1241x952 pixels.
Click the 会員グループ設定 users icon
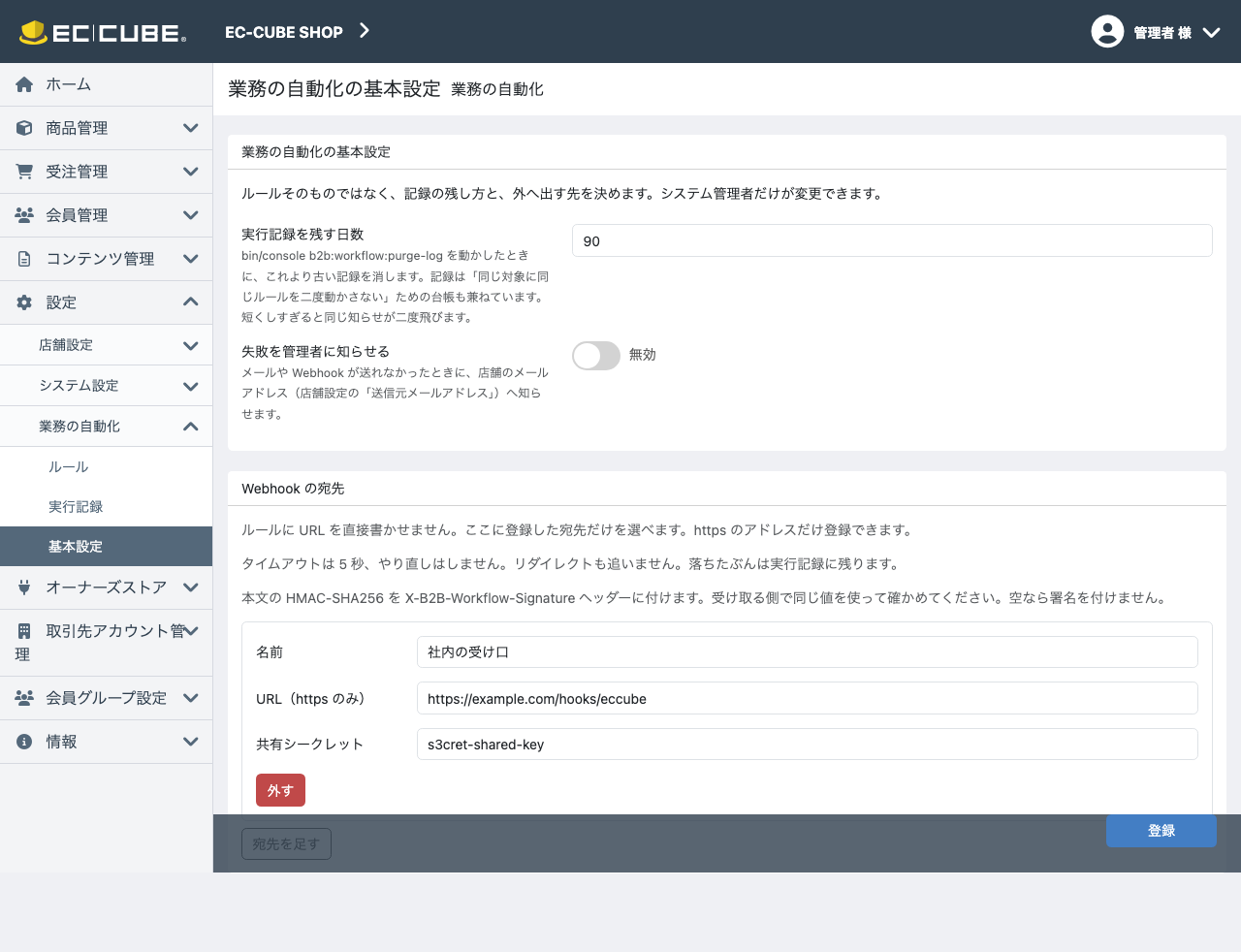(24, 698)
